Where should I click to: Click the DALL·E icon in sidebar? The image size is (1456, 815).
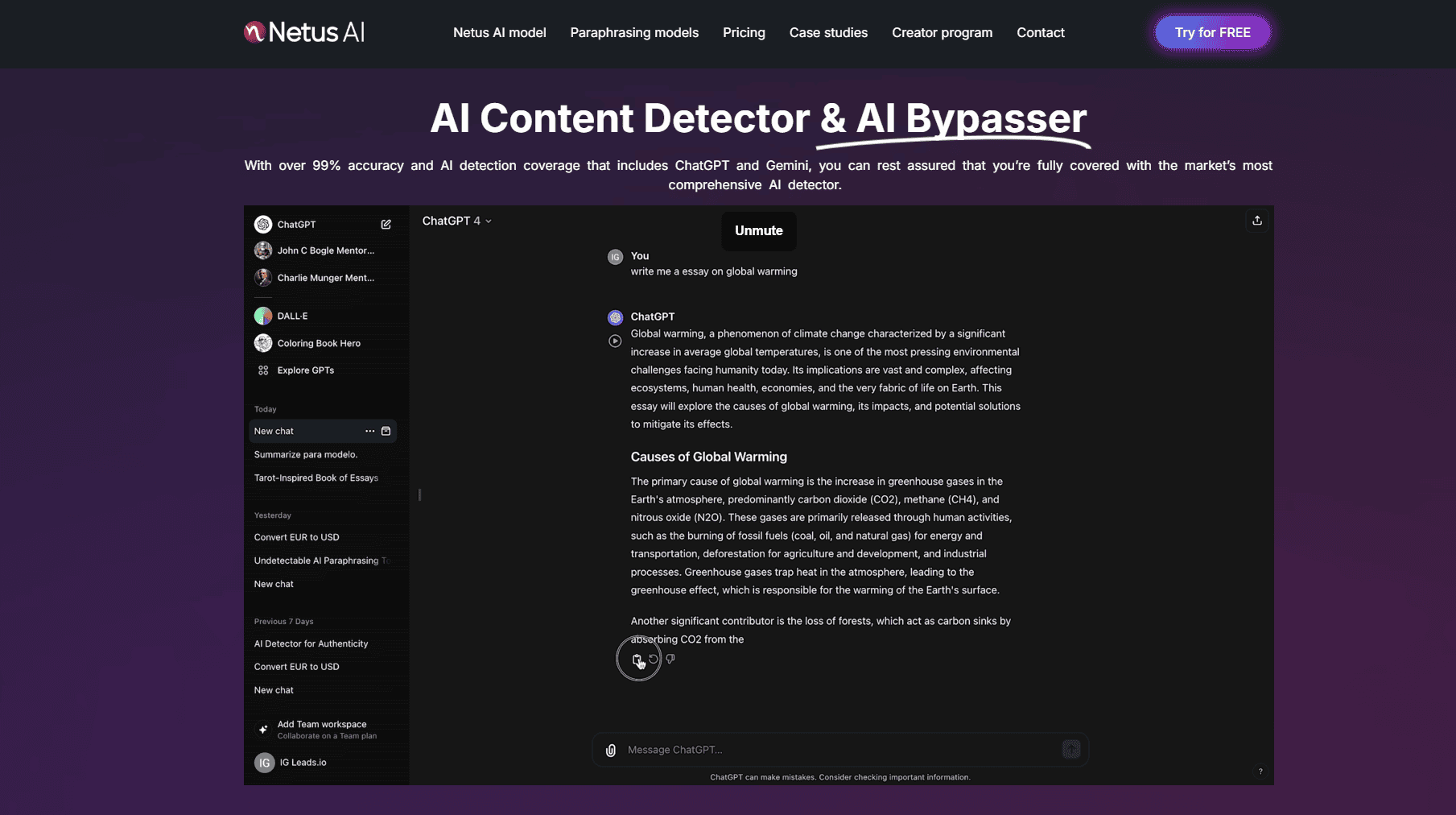point(263,316)
